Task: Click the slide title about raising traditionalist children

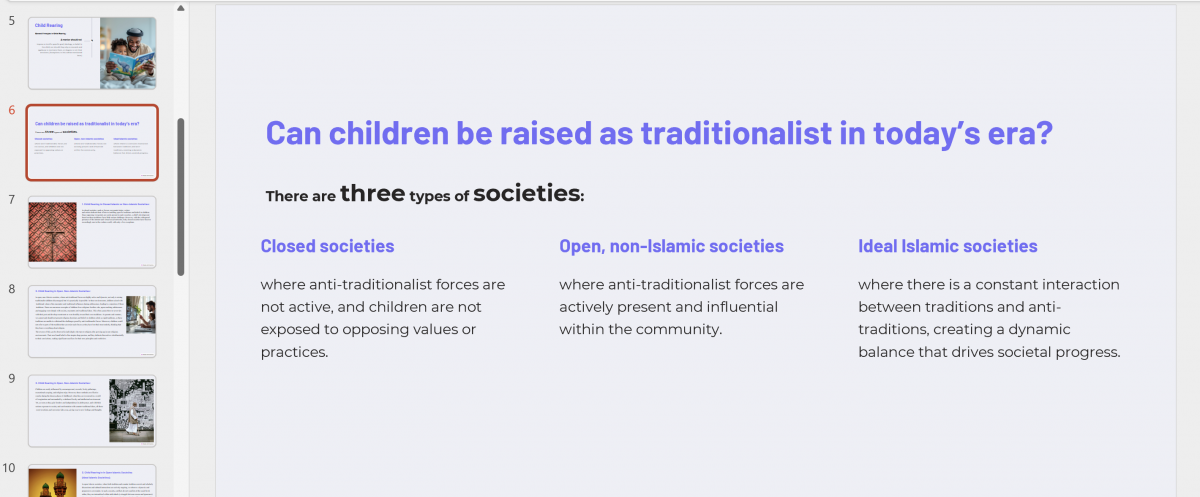Action: [x=659, y=133]
